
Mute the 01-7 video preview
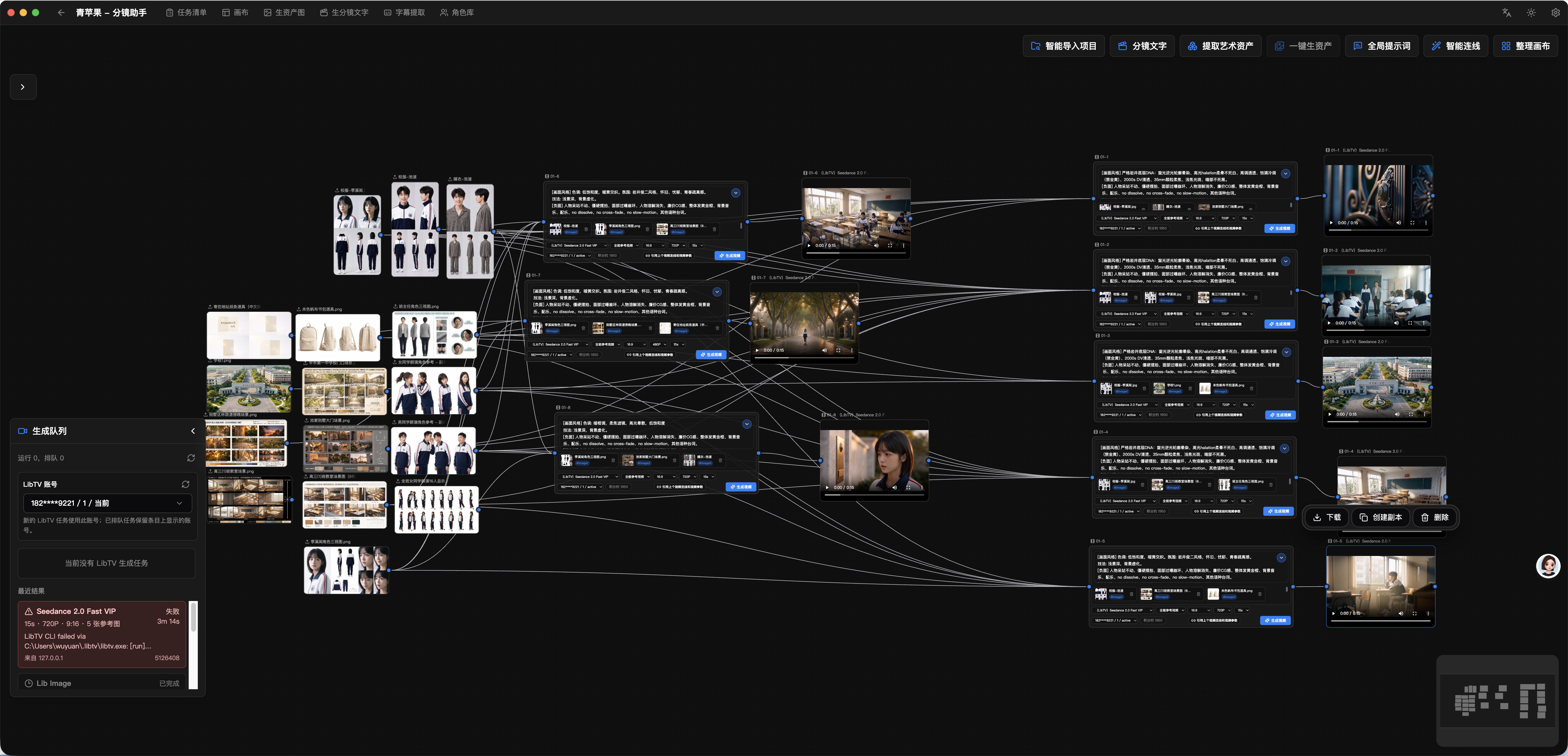[x=825, y=350]
